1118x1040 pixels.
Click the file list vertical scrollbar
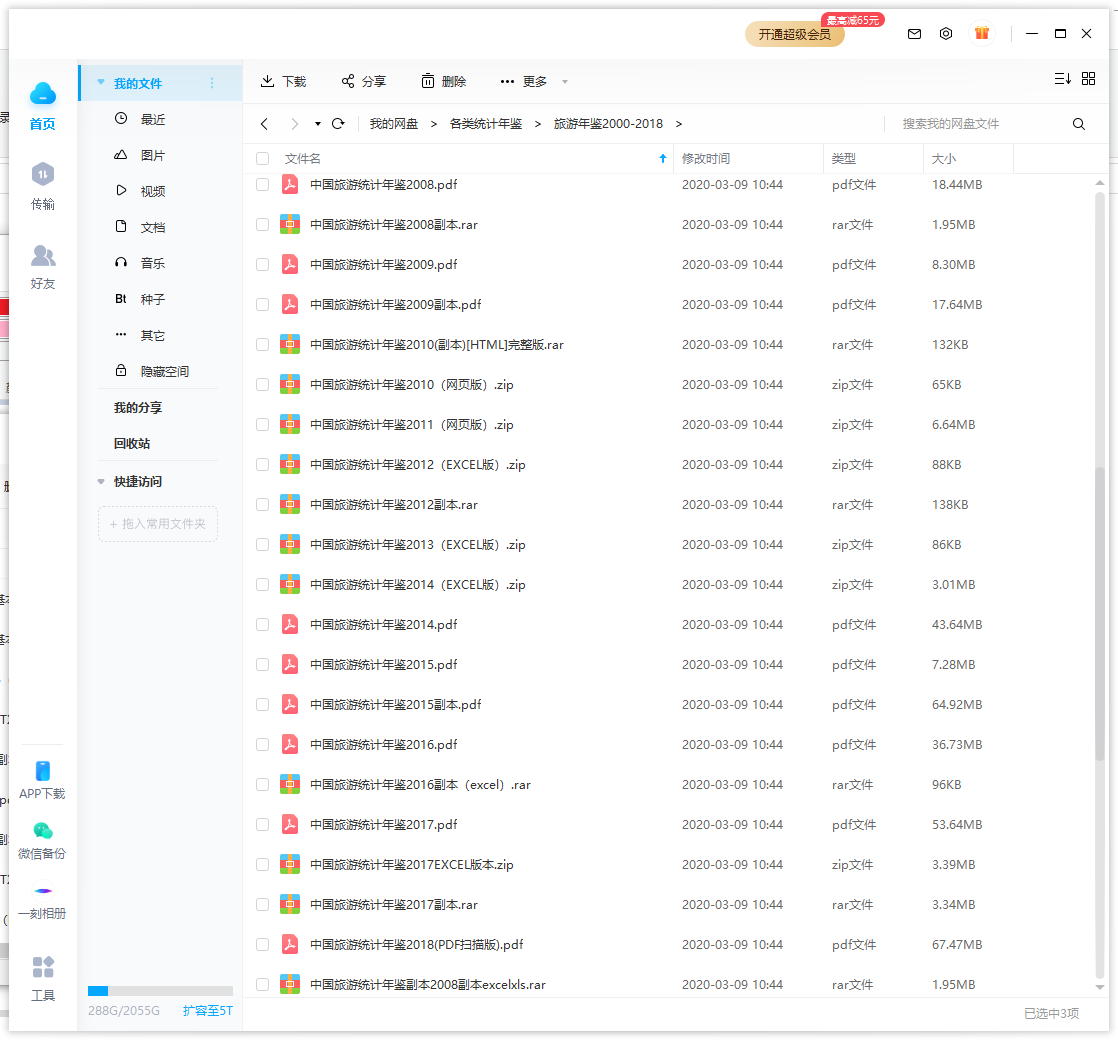point(1099,613)
